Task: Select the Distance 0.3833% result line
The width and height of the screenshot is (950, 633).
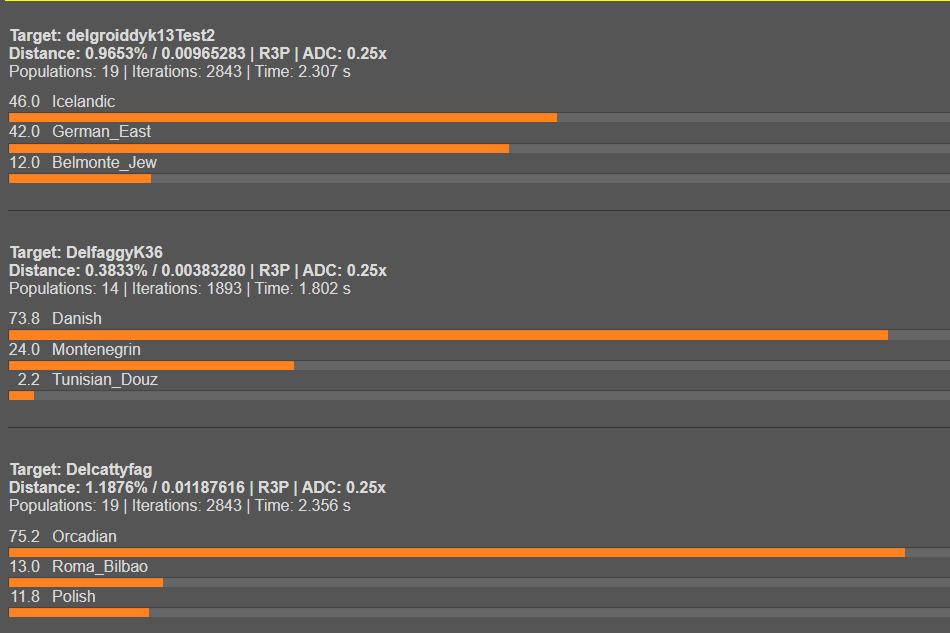Action: pos(198,271)
